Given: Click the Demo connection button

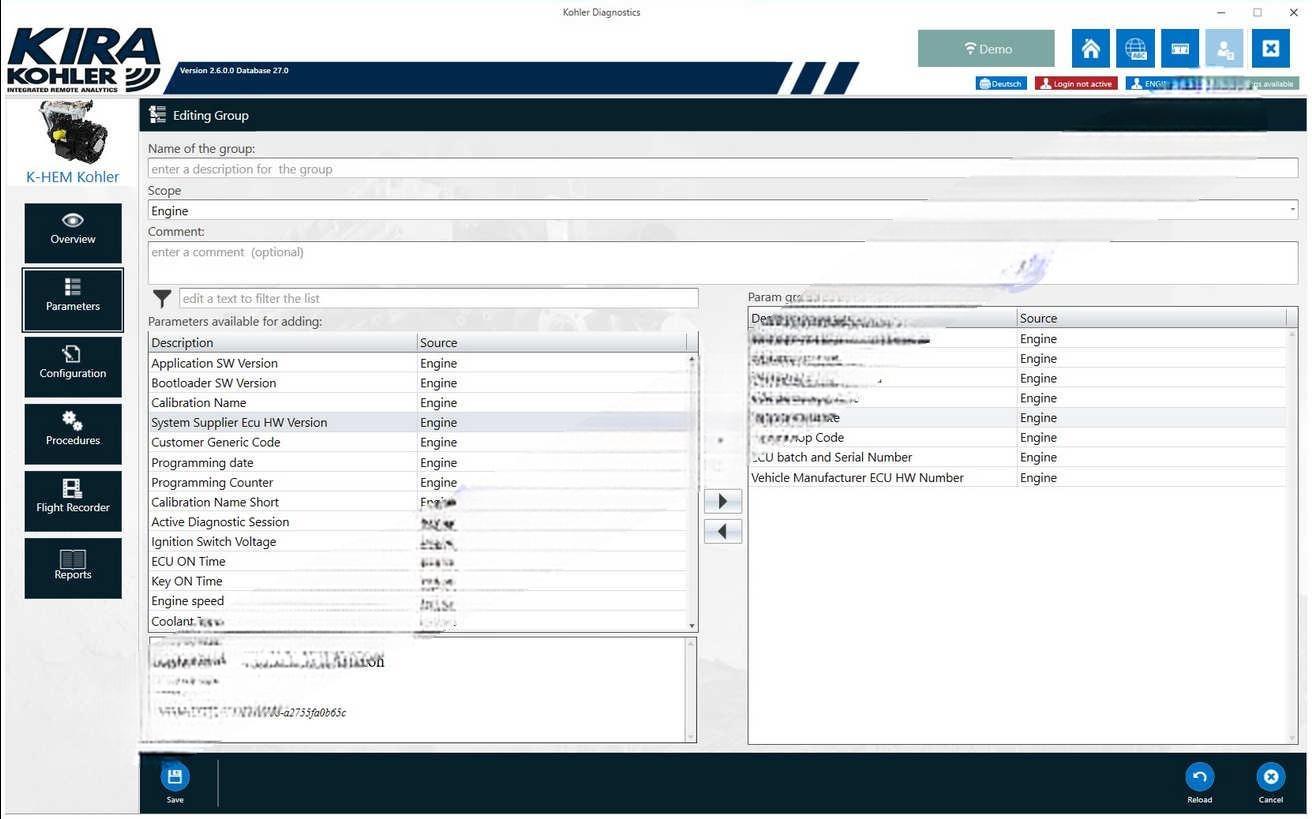Looking at the screenshot, I should click(x=986, y=48).
